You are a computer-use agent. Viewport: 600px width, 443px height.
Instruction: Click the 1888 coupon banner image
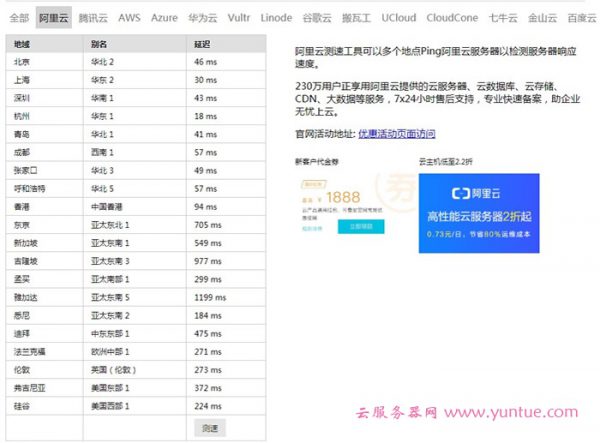(x=339, y=207)
